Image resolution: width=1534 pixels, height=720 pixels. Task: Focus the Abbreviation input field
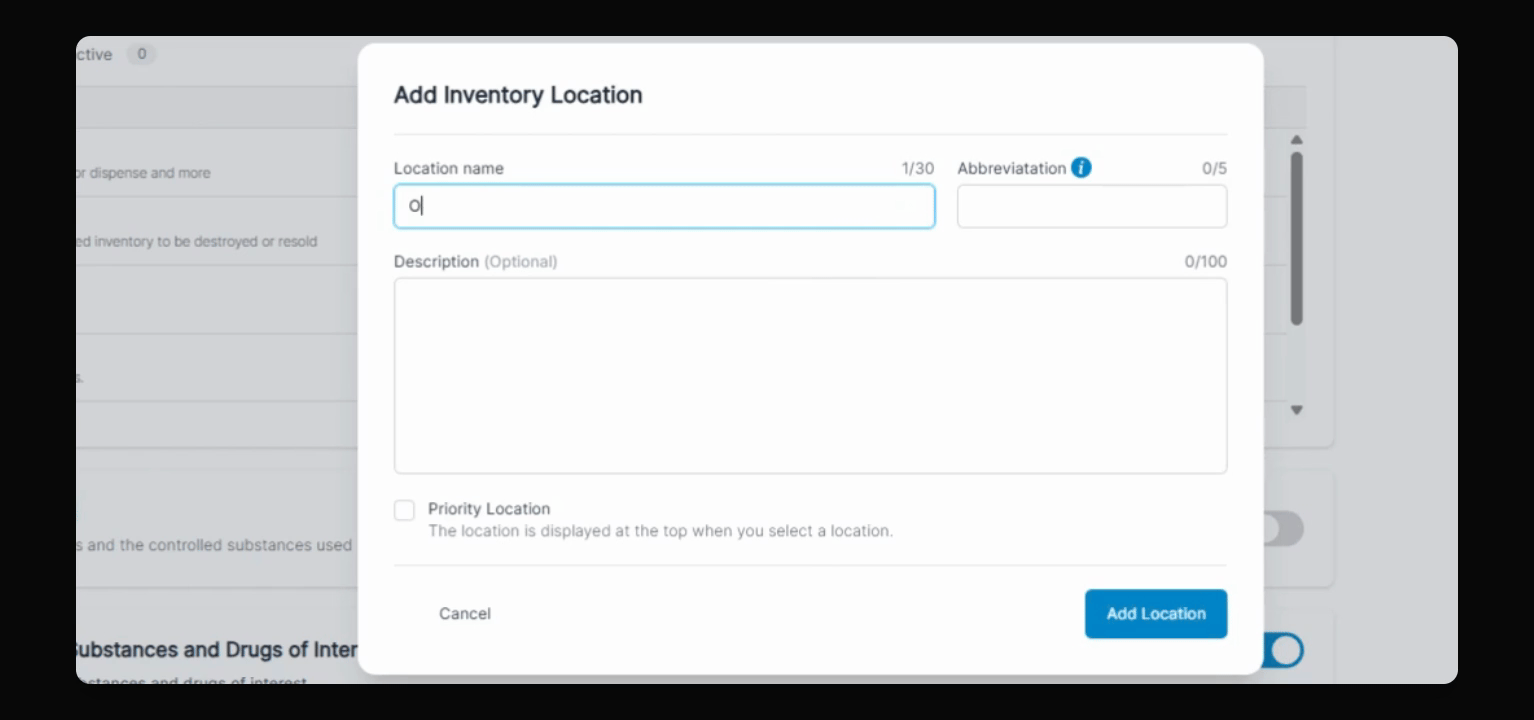(1092, 206)
